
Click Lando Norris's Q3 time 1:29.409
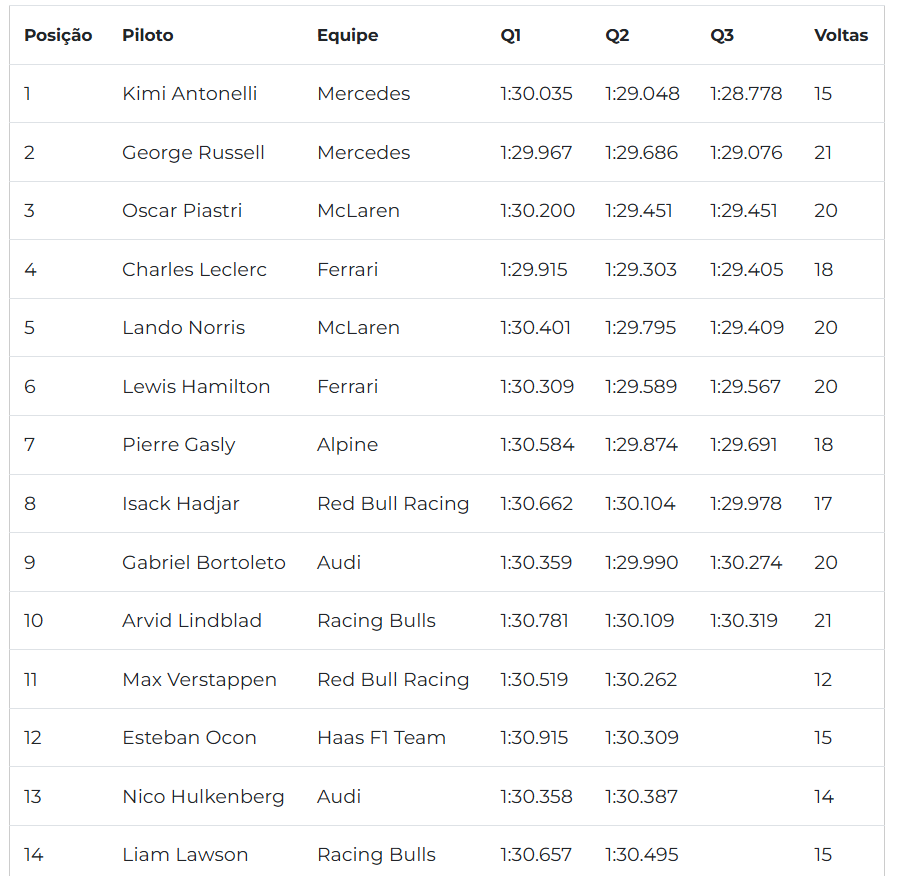747,328
